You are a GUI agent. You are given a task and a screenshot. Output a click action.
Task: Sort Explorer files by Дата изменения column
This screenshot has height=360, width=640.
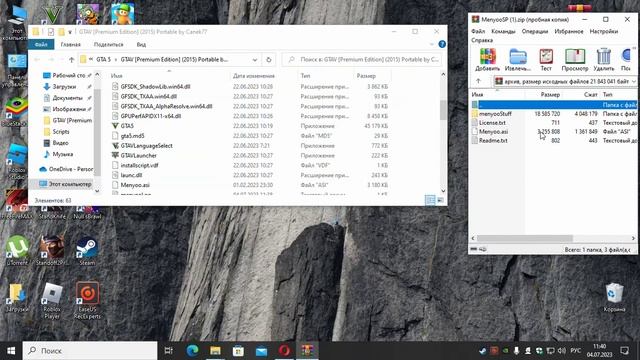(254, 76)
